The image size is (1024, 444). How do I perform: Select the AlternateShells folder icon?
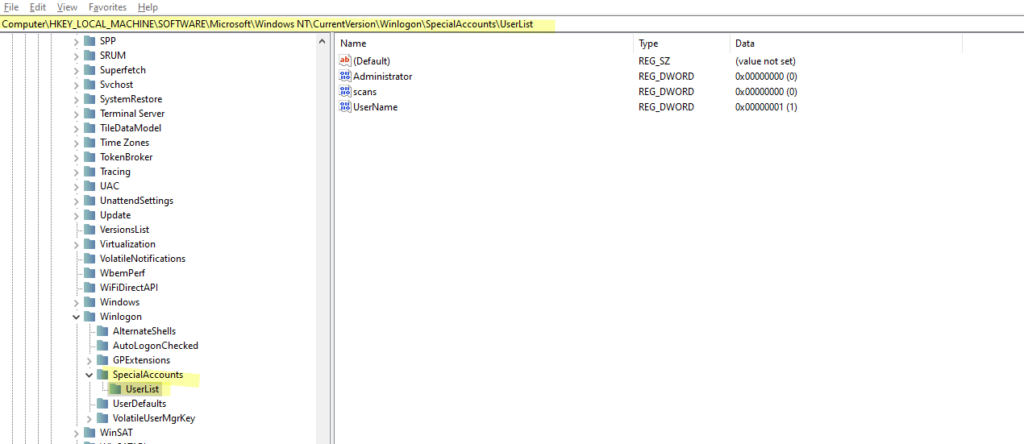click(102, 331)
